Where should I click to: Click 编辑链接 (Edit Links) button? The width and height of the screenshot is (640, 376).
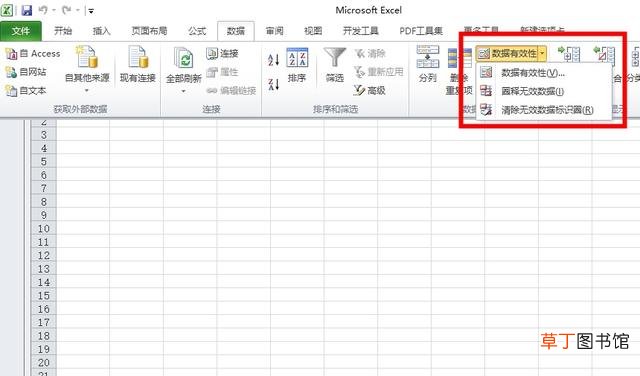[x=231, y=91]
